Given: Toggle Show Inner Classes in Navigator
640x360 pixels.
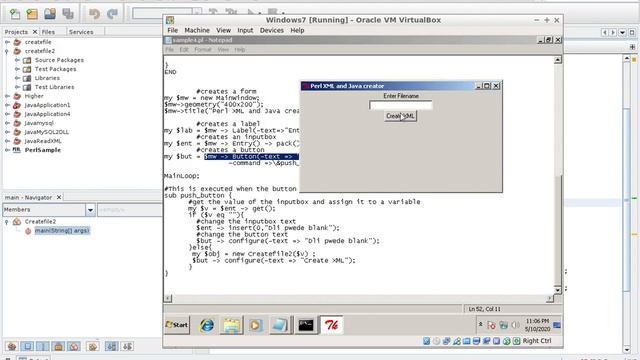Looking at the screenshot, I should [73, 347].
